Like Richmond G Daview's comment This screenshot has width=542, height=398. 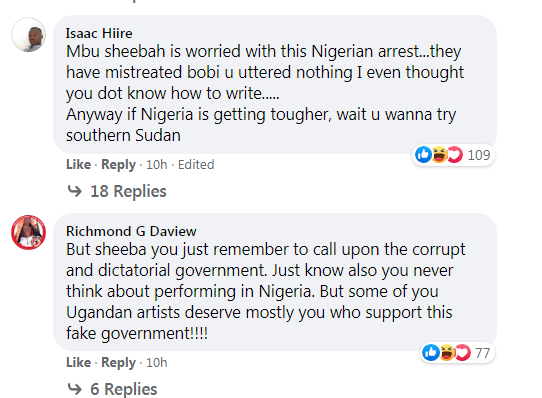pyautogui.click(x=78, y=363)
